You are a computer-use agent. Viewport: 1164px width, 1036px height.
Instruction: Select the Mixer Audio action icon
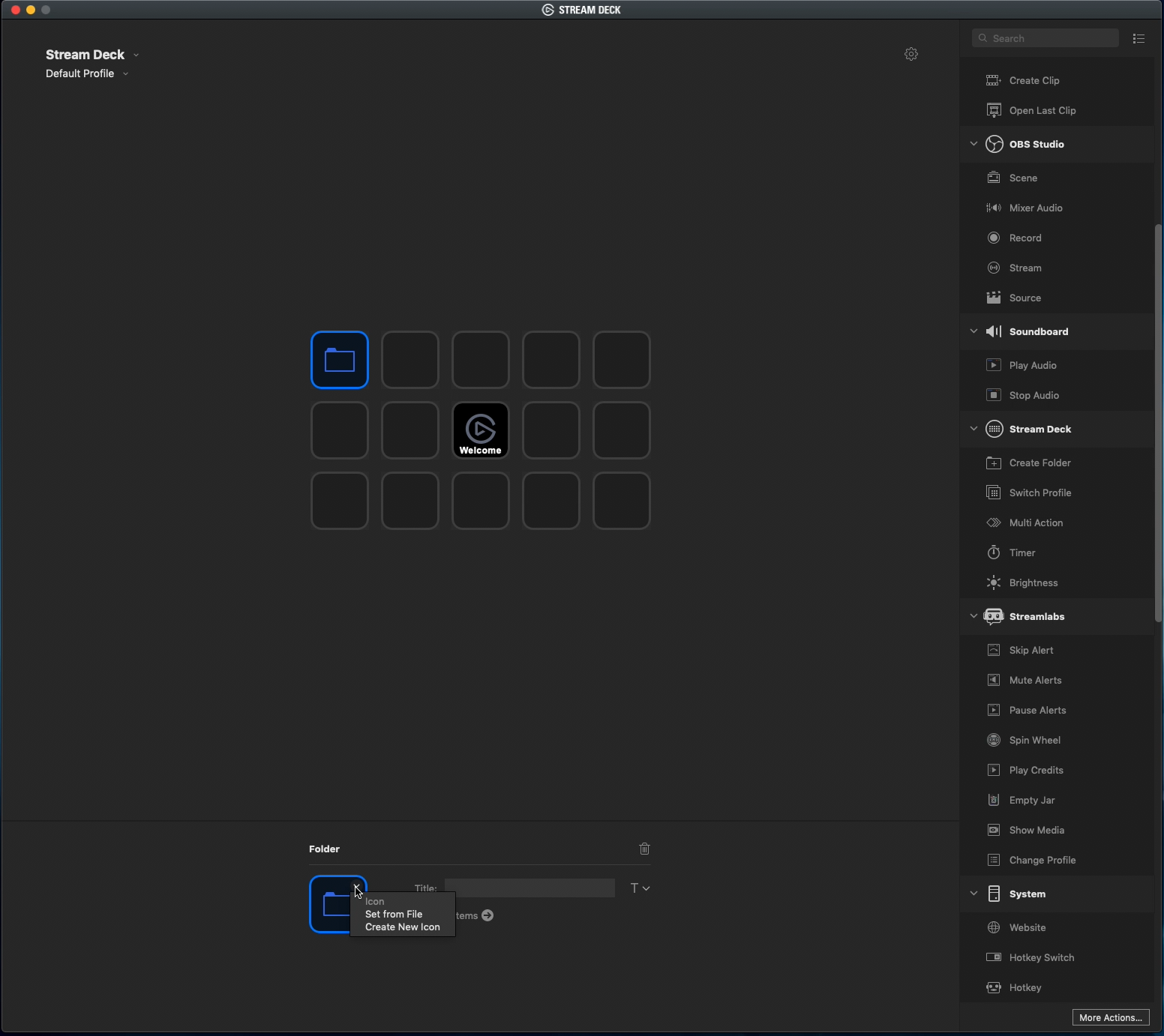coord(994,208)
